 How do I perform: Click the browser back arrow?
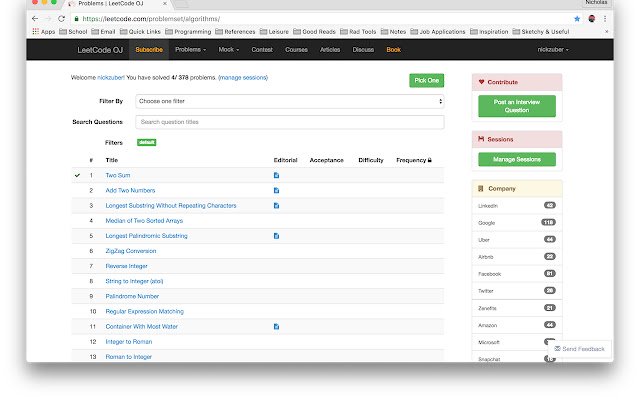(35, 19)
